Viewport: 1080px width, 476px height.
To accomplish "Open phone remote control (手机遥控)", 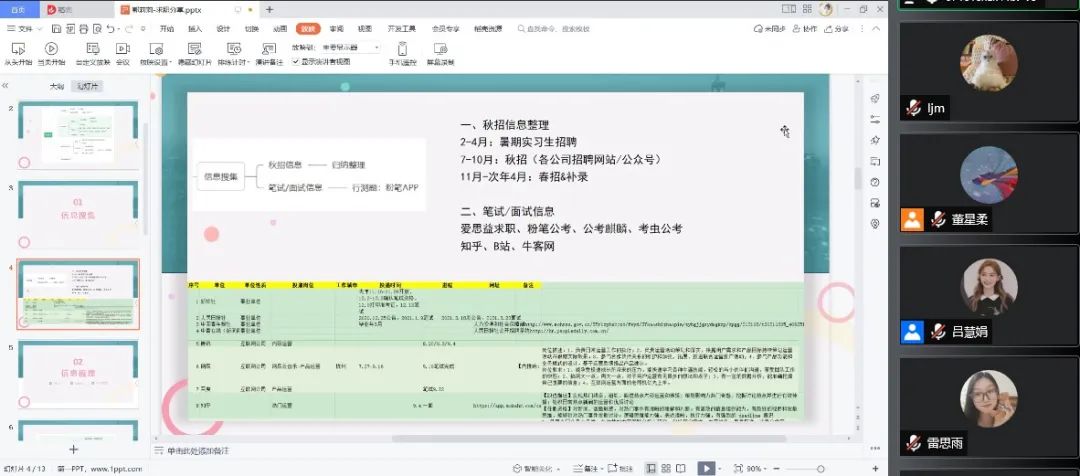I will click(x=403, y=52).
